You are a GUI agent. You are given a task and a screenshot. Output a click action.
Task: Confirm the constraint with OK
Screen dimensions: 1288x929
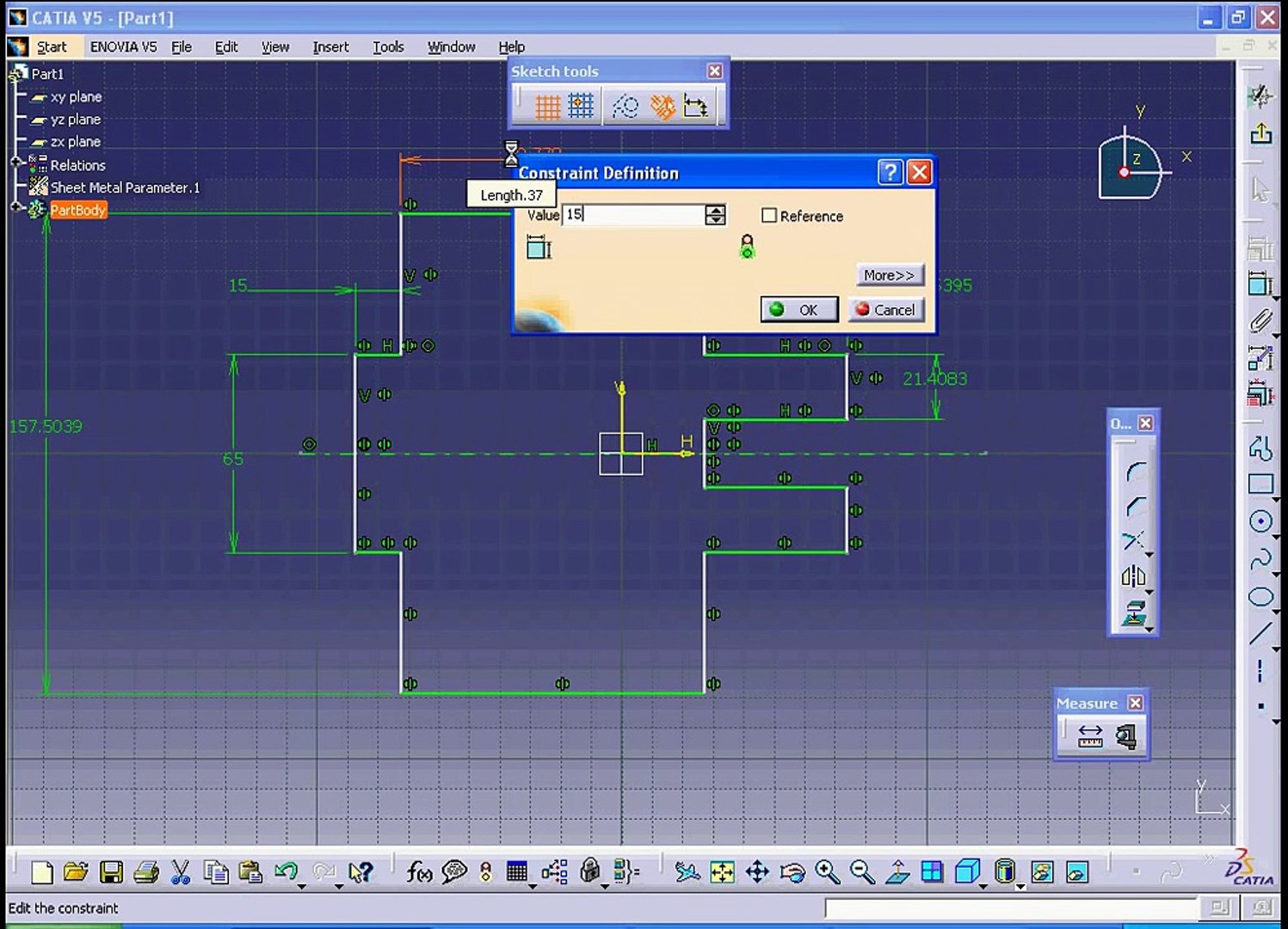[798, 310]
